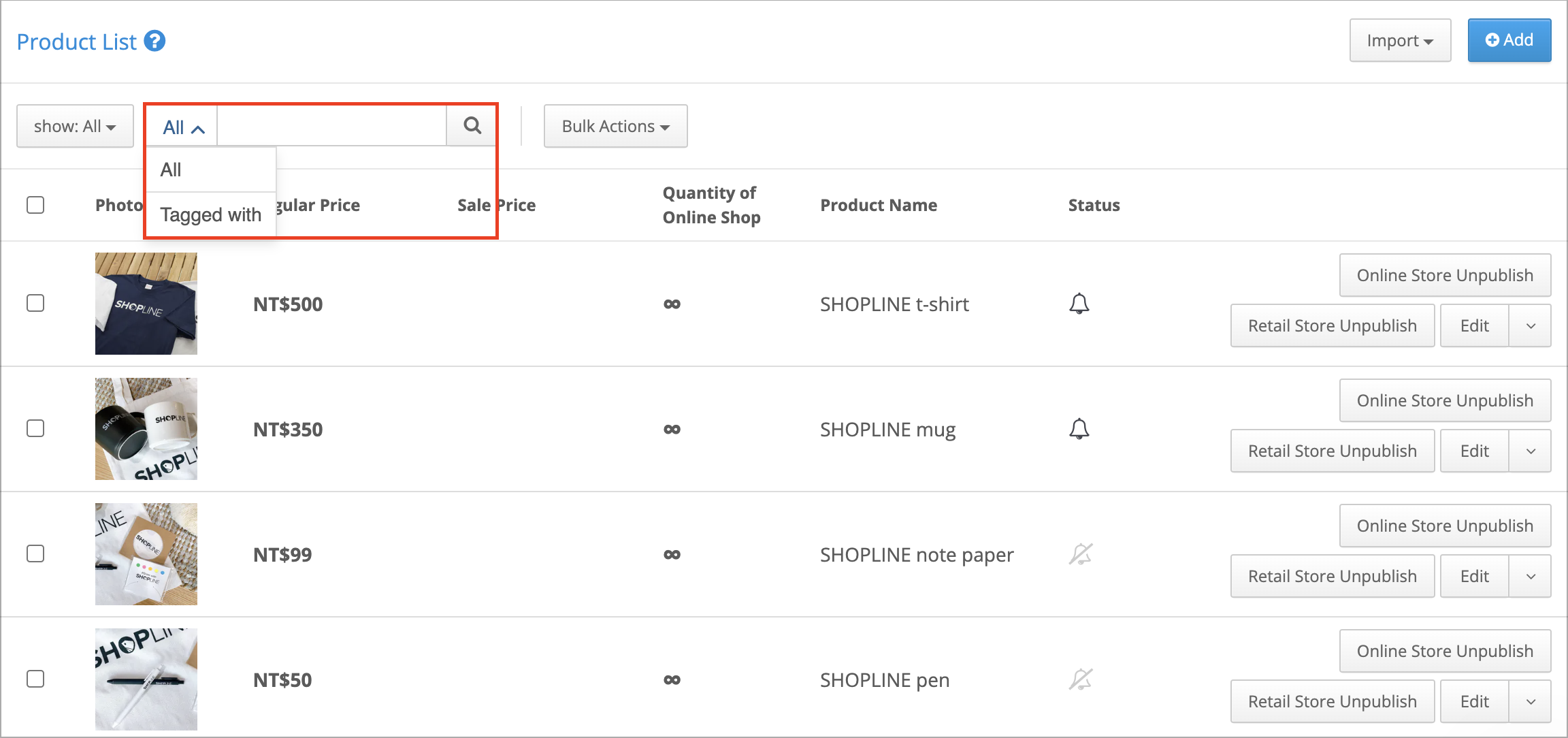Click the bell status icon for SHOPLINE t-shirt

coord(1079,304)
